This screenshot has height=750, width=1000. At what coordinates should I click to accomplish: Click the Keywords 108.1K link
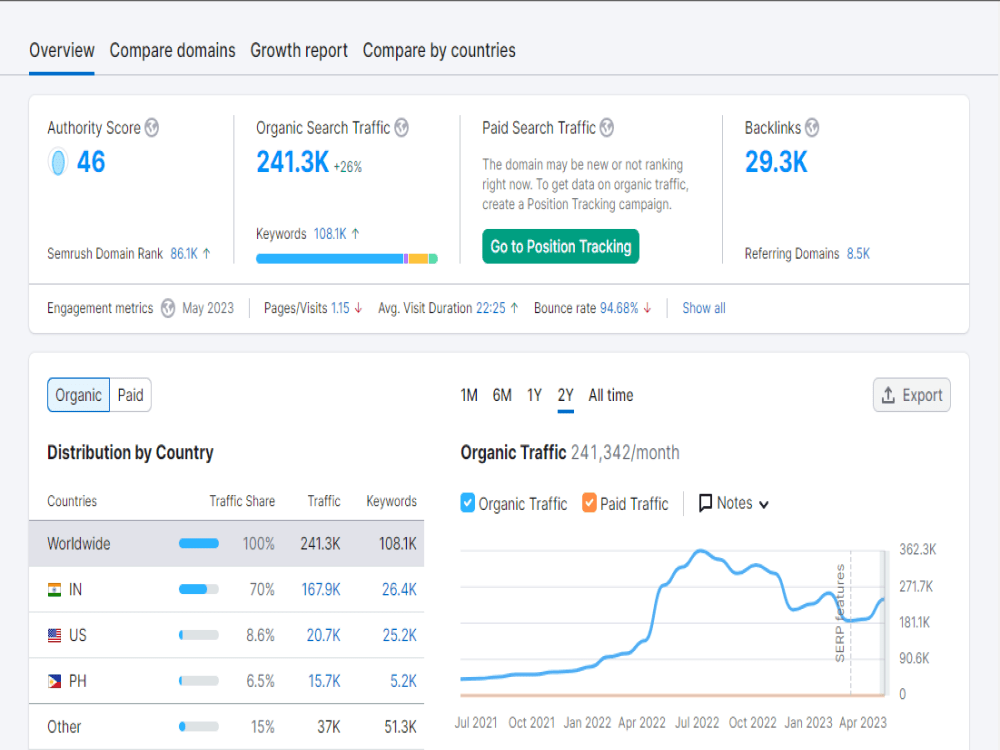(330, 234)
